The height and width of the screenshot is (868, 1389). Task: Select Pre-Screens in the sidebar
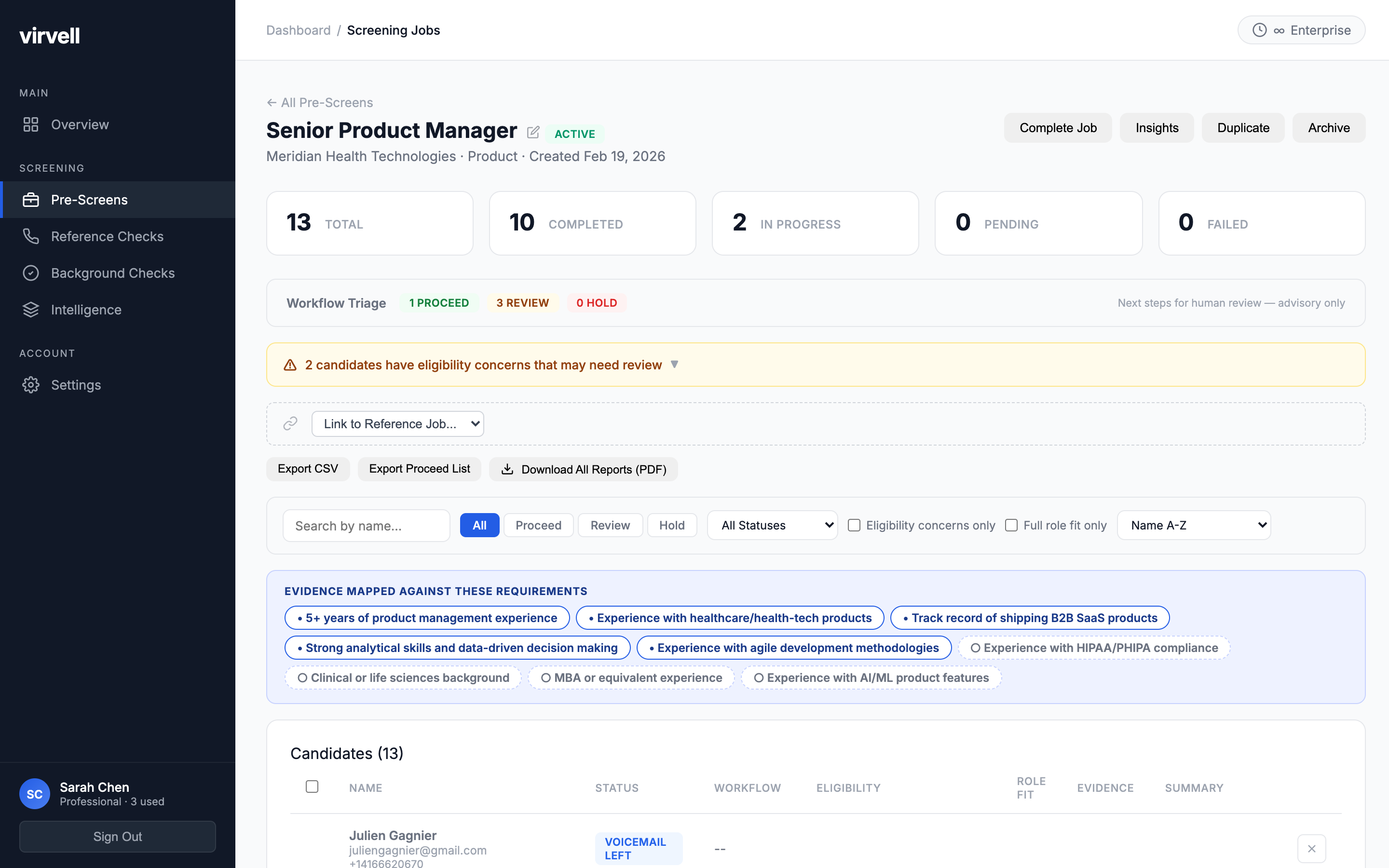tap(90, 199)
